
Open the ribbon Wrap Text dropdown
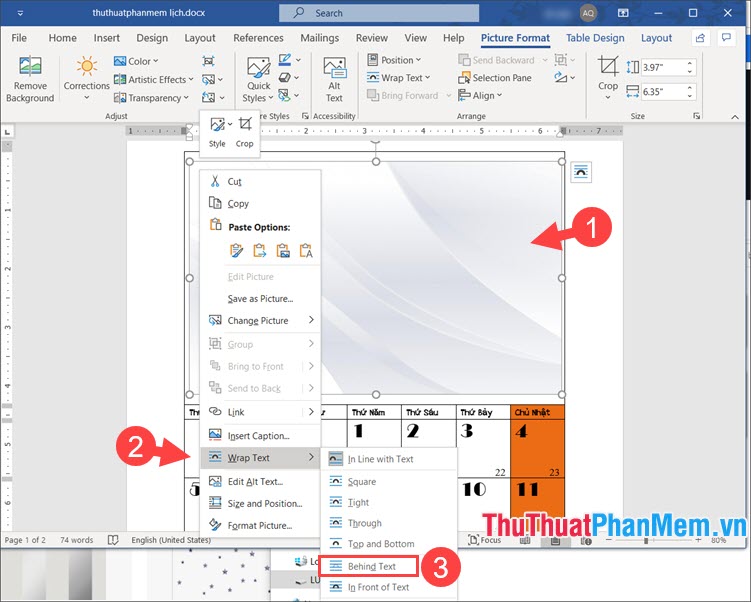tap(398, 78)
